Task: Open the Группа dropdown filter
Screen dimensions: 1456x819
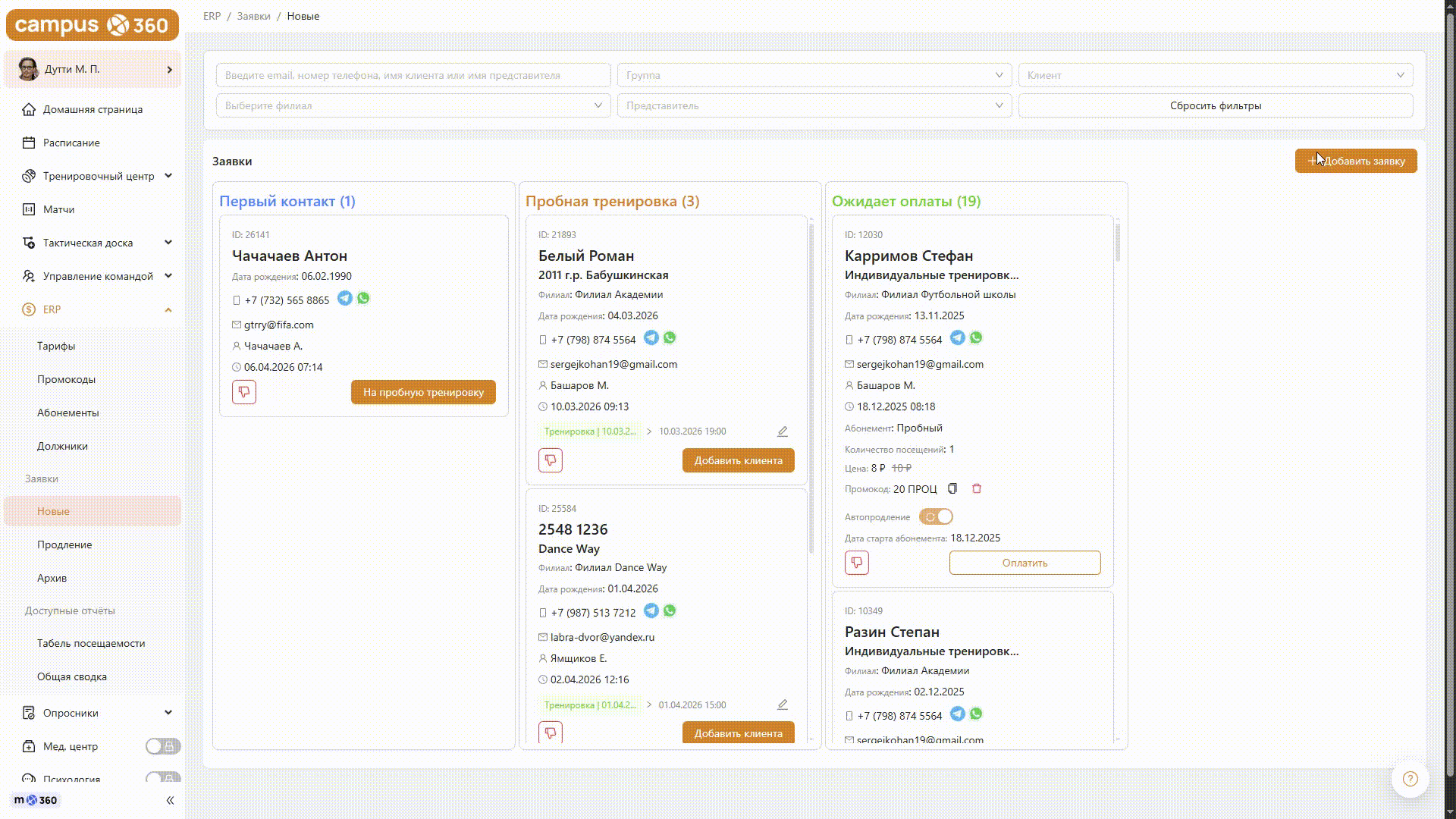Action: point(814,75)
